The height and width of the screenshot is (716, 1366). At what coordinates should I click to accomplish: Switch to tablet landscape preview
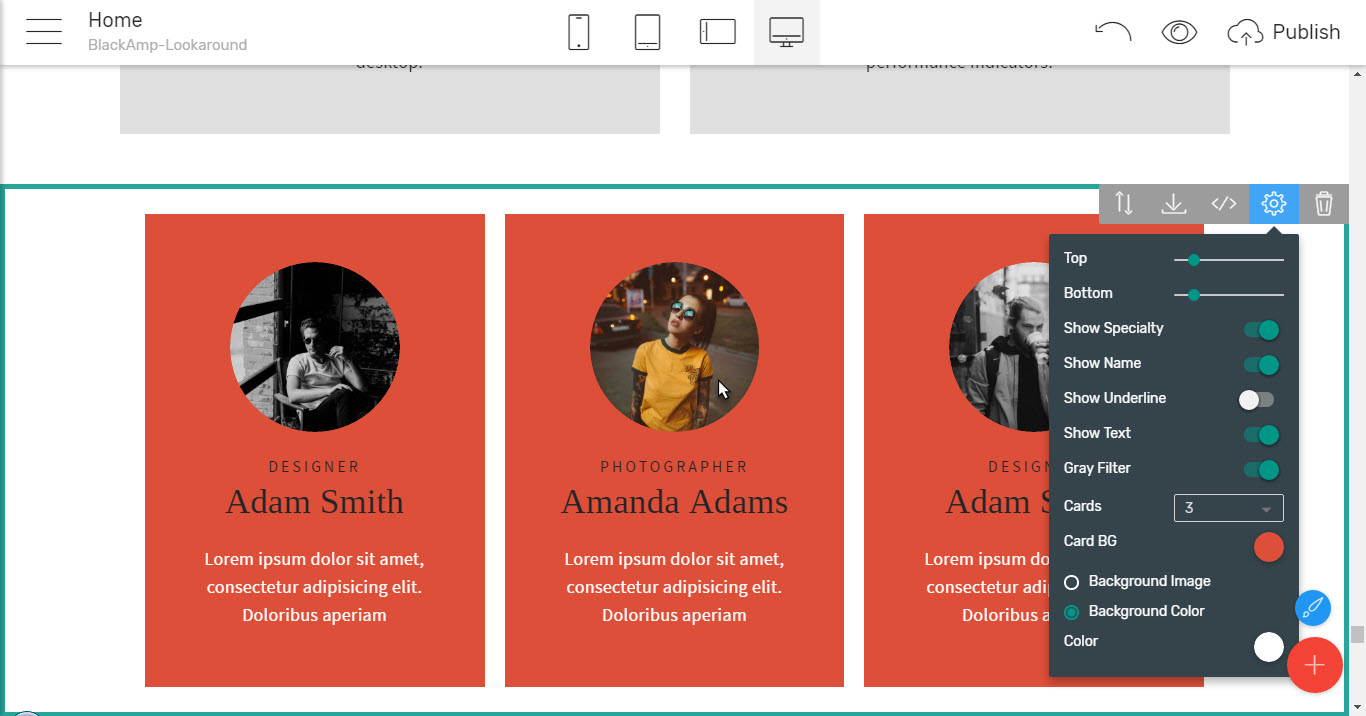[717, 32]
